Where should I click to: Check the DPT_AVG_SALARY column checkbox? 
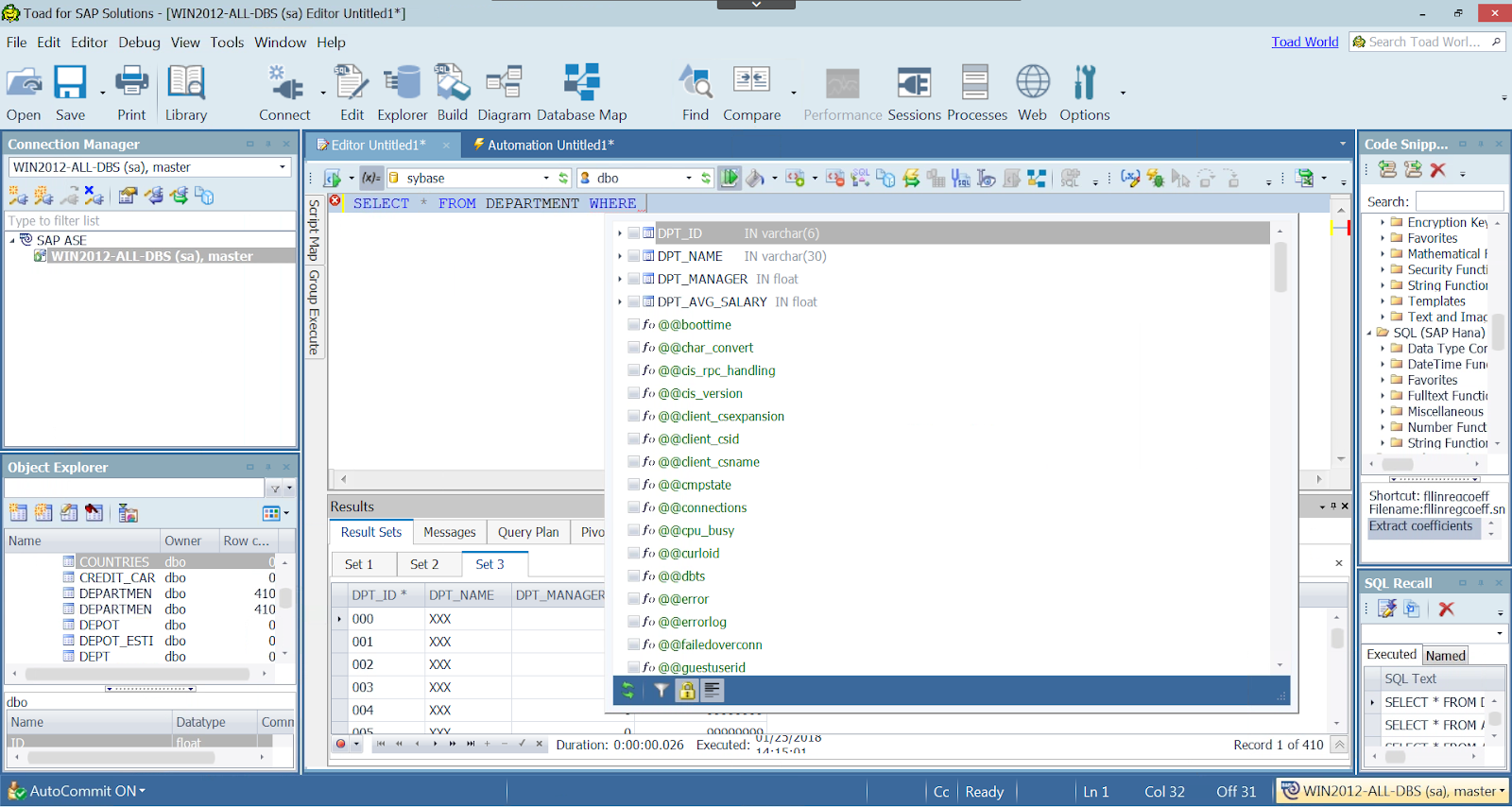point(633,301)
